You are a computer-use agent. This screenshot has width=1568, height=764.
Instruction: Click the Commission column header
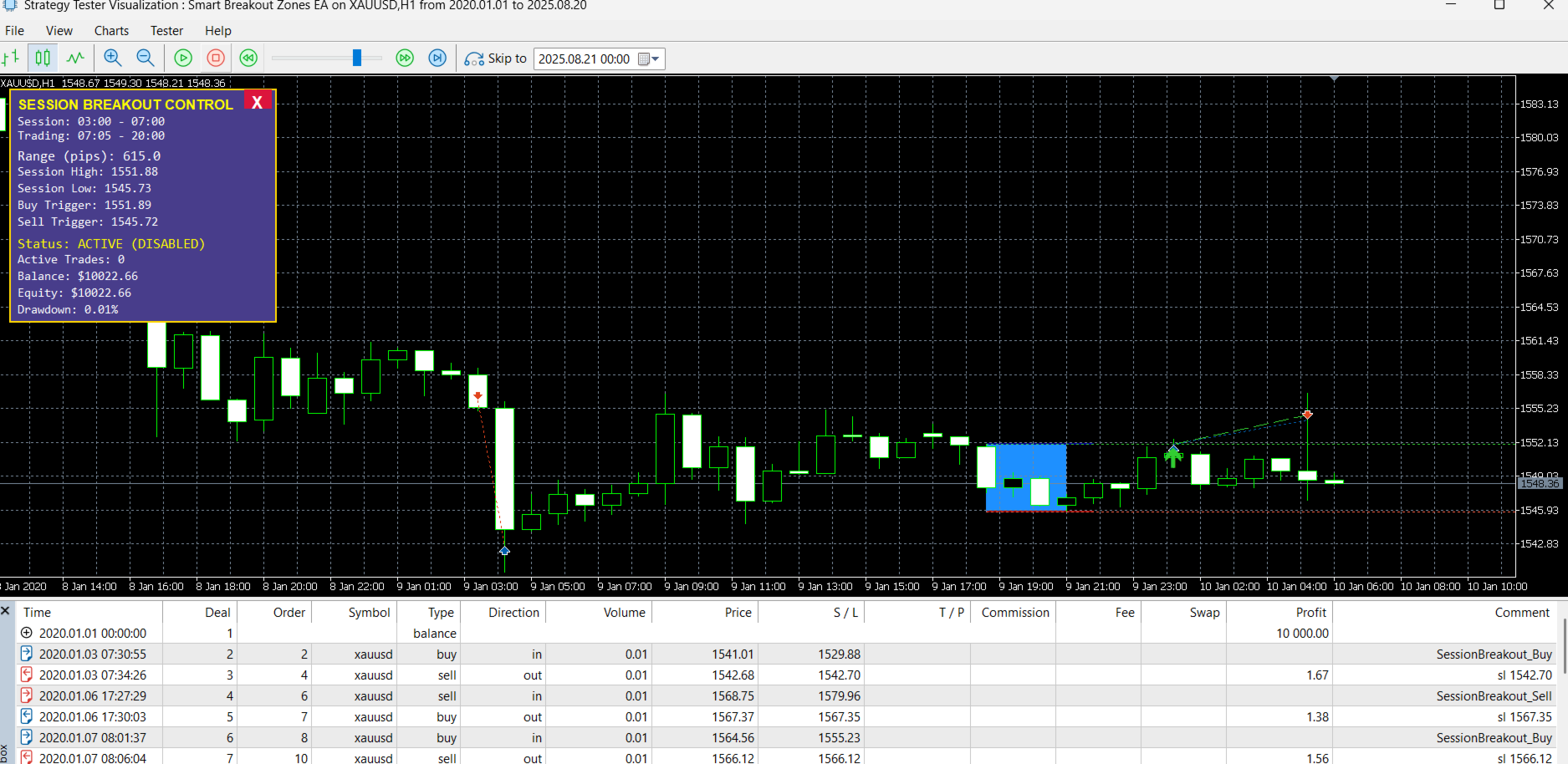pos(1015,613)
